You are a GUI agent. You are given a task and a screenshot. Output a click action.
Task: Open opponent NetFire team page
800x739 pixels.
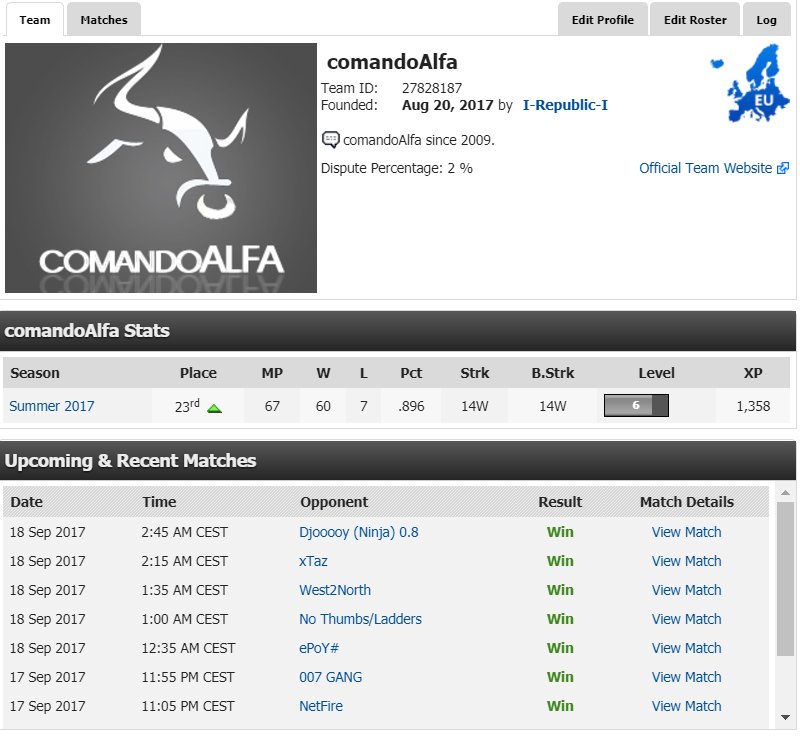(321, 706)
